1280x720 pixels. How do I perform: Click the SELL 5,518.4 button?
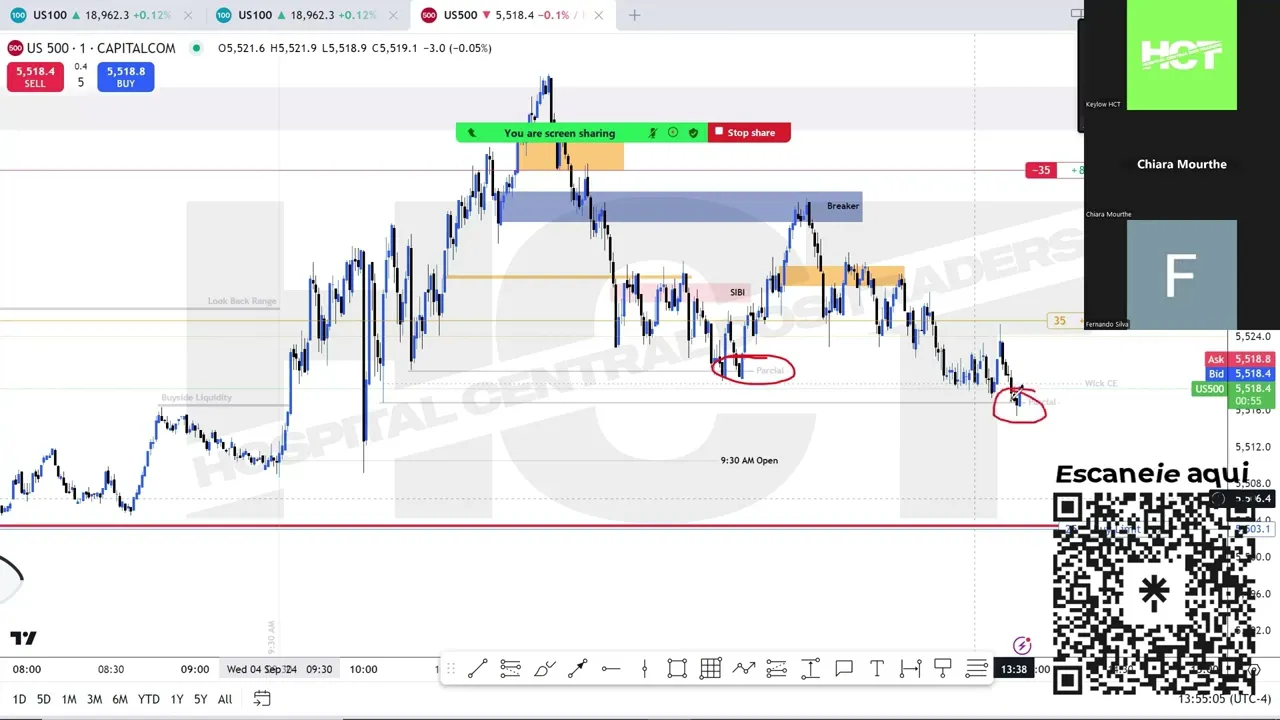pos(35,77)
